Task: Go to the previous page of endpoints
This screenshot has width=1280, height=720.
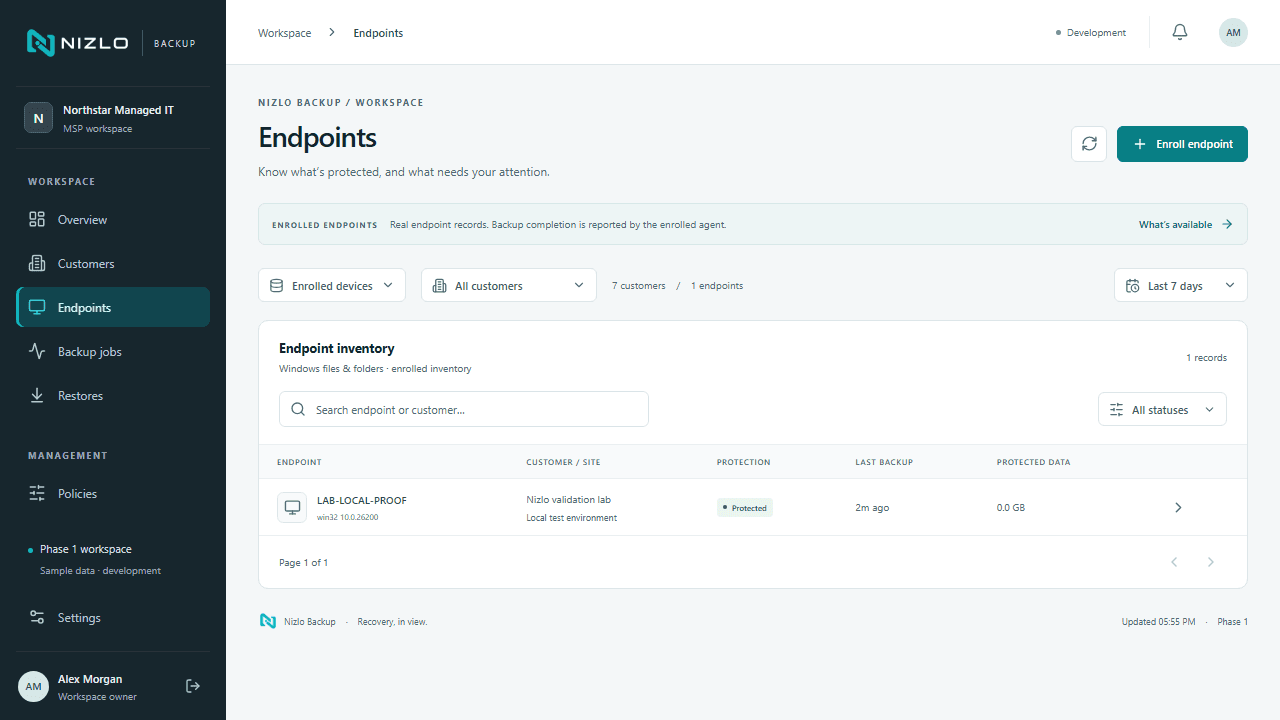Action: 1174,562
